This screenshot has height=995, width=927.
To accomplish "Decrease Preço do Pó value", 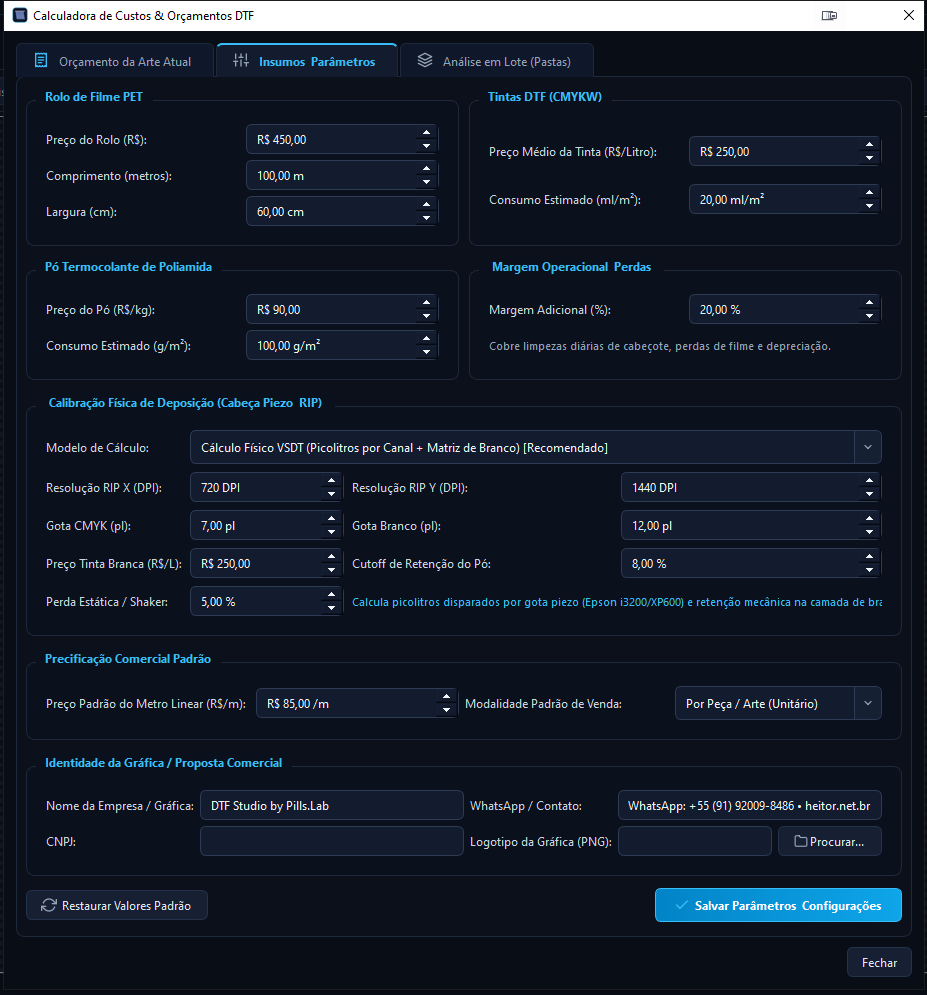I will tap(426, 316).
